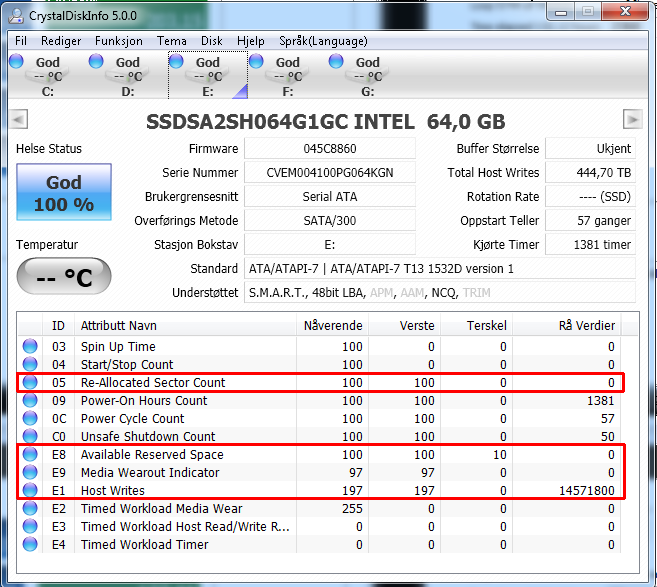Viewport: 657px width, 587px height.
Task: Open the Tema menu
Action: point(172,41)
